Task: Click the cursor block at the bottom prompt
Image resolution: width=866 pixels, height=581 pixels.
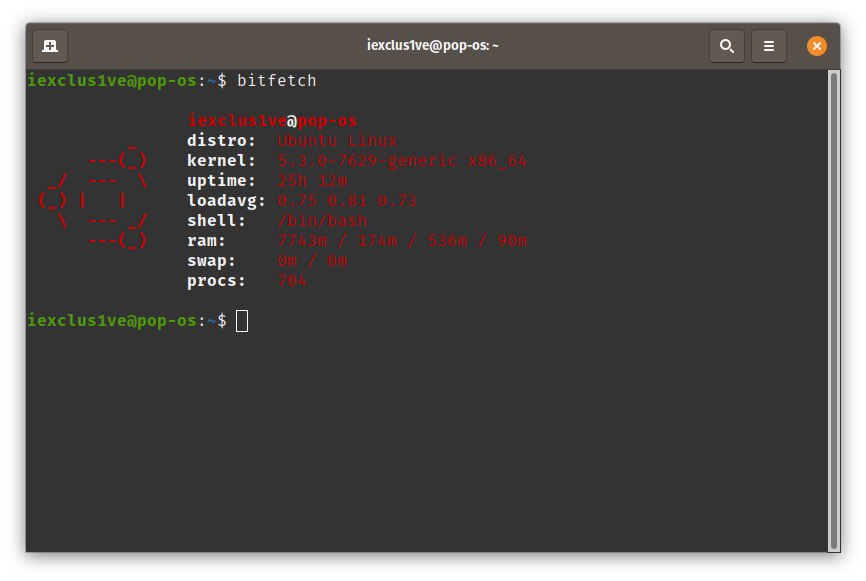Action: coord(242,321)
